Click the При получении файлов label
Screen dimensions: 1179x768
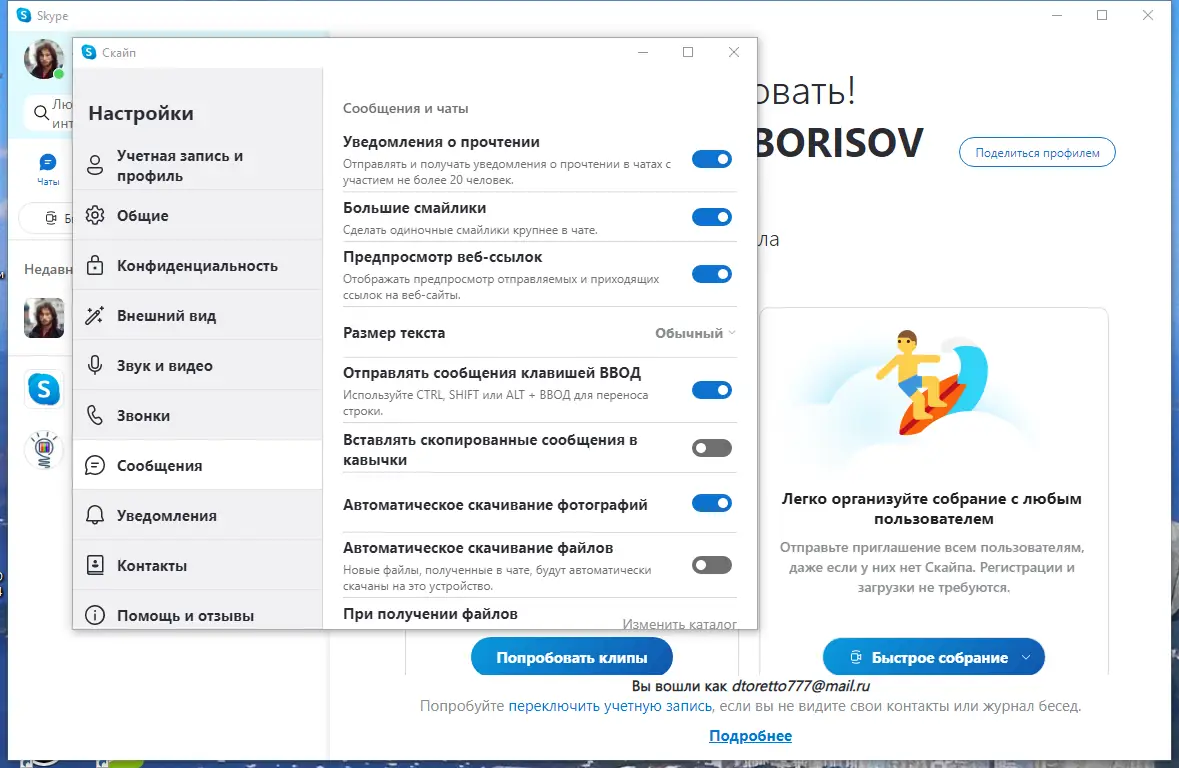pyautogui.click(x=430, y=614)
